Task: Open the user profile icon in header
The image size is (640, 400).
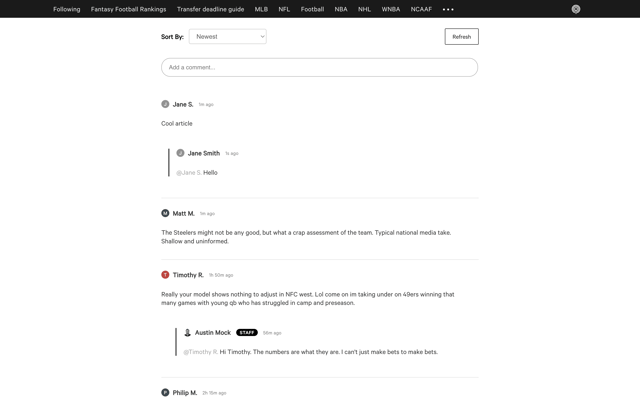Action: [x=576, y=9]
